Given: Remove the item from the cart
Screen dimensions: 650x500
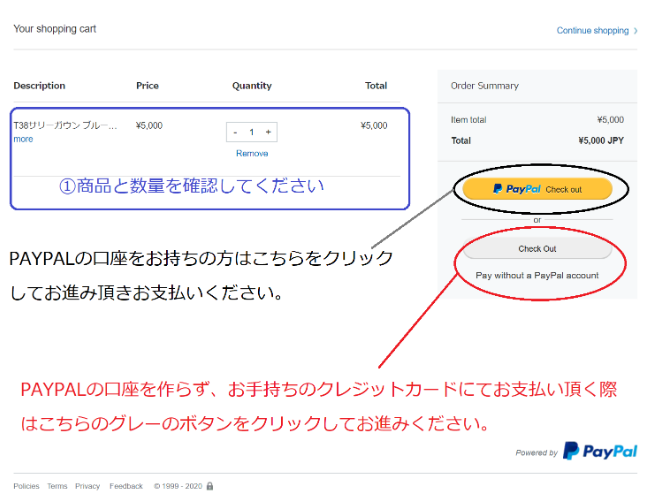Looking at the screenshot, I should [x=252, y=154].
